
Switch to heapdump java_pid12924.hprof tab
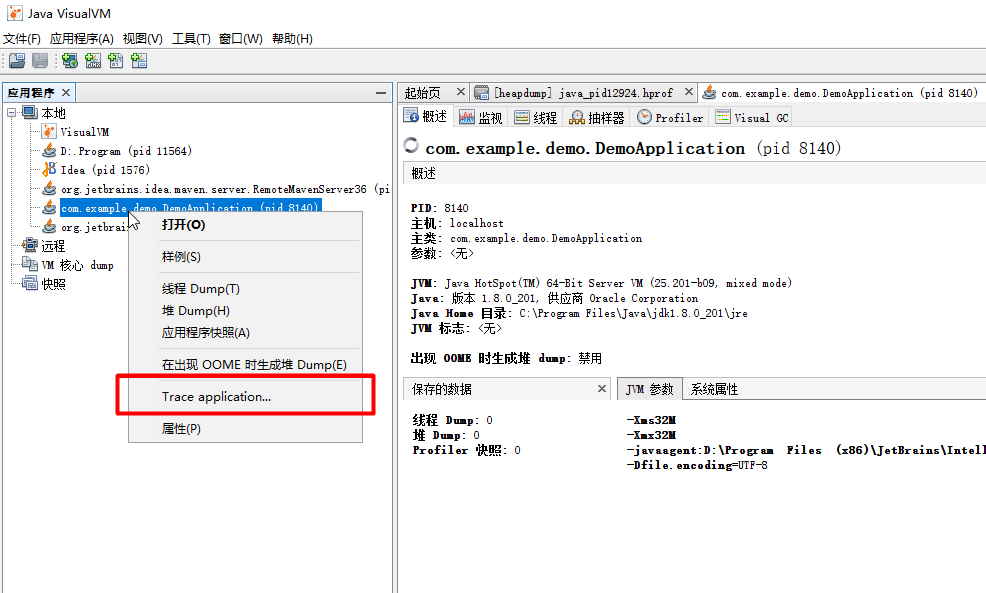coord(584,93)
